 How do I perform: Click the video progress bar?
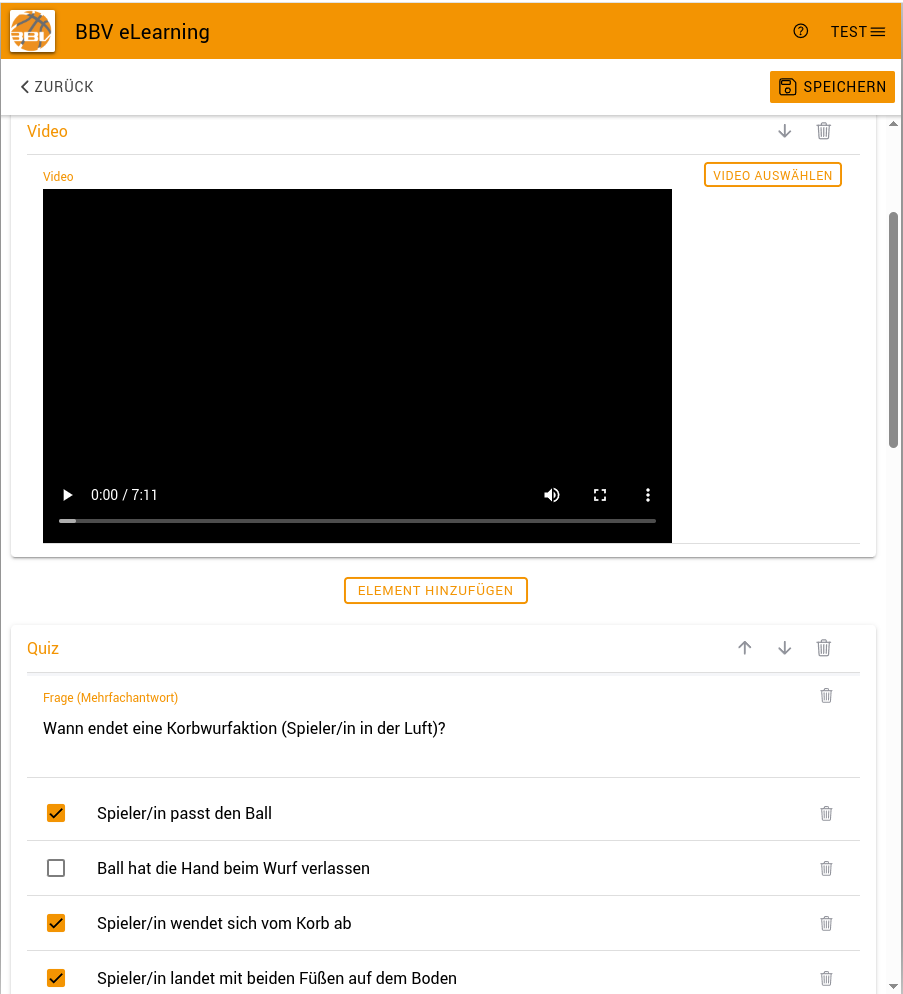coord(357,521)
